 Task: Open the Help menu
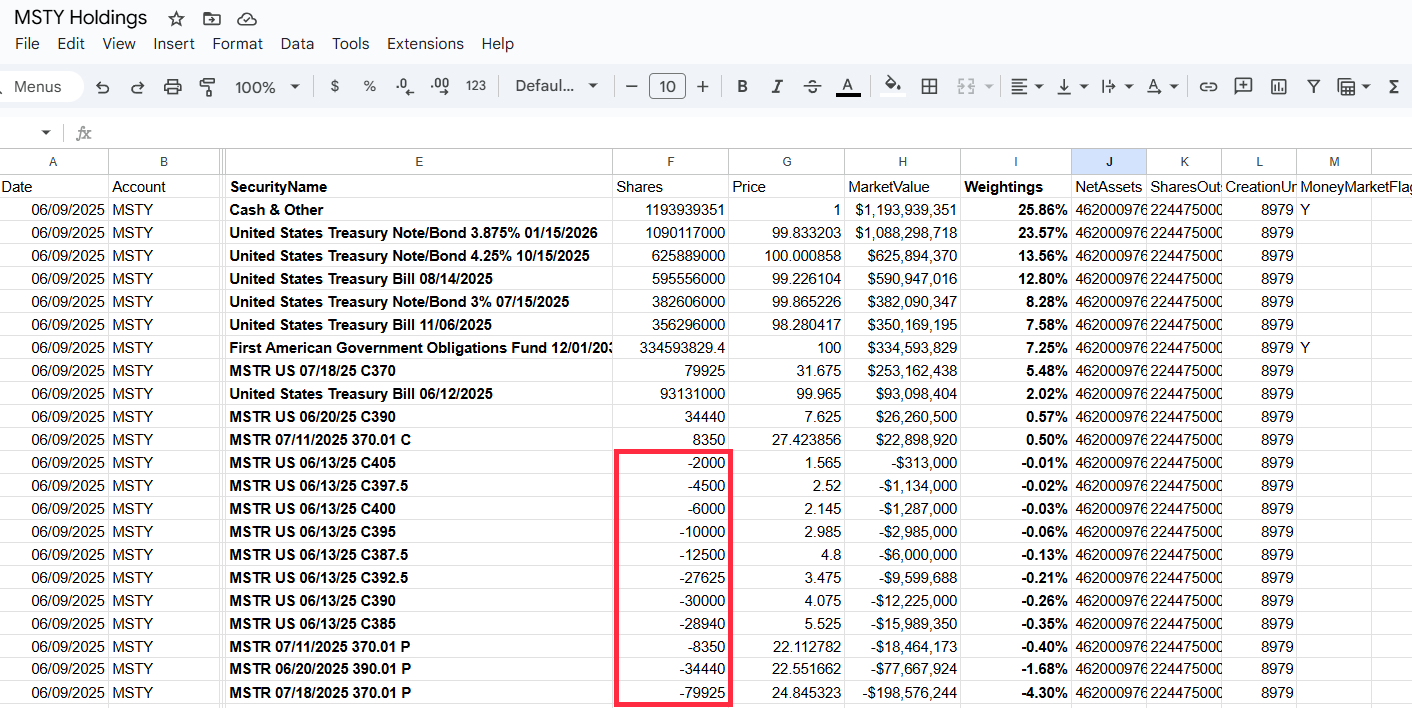point(497,44)
